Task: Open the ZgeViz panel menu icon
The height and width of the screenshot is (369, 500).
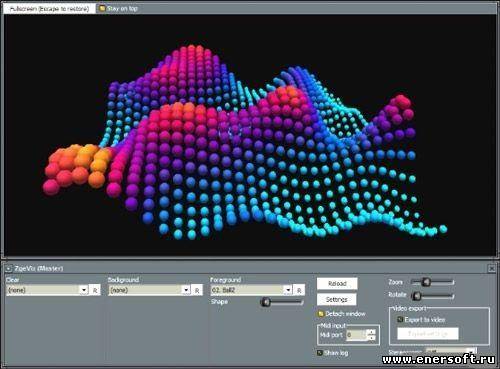Action: (x=9, y=268)
